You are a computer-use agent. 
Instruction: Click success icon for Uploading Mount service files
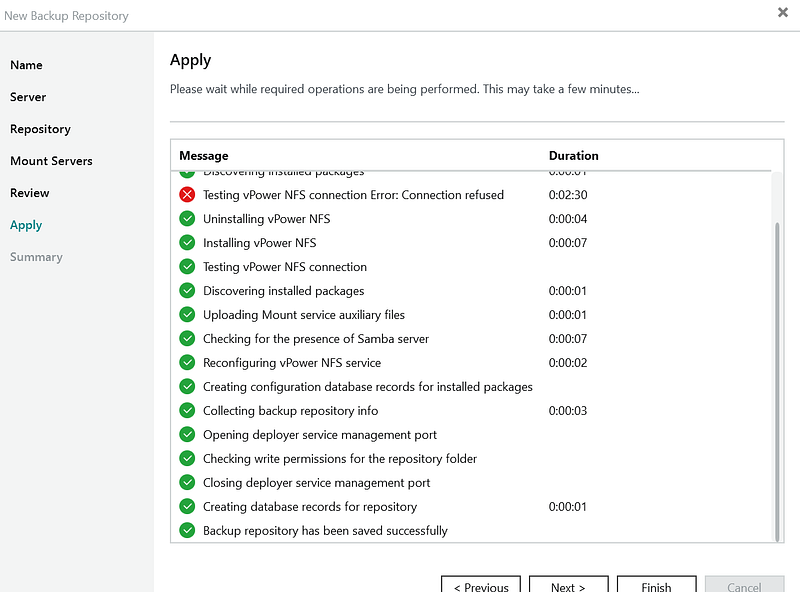[187, 315]
